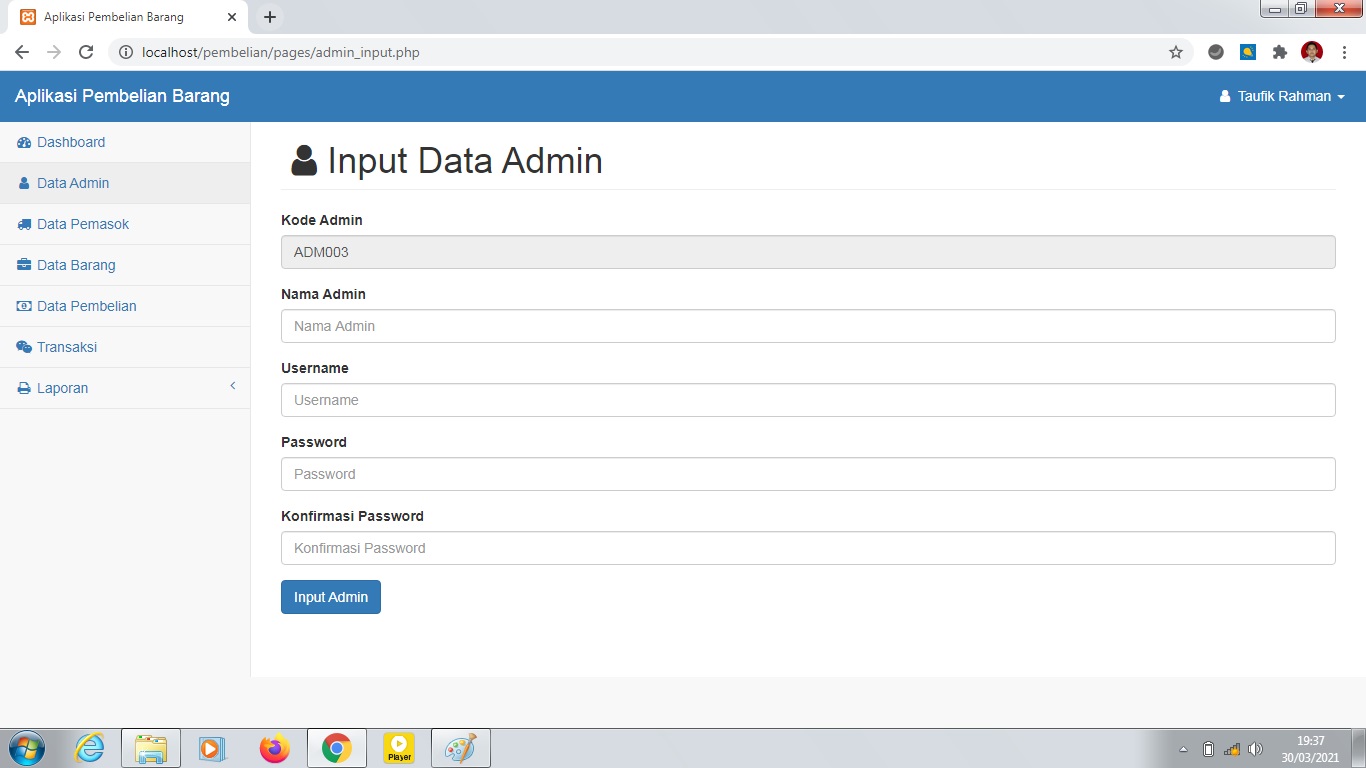
Task: Select the box icon for Data Barang
Action: coord(23,265)
